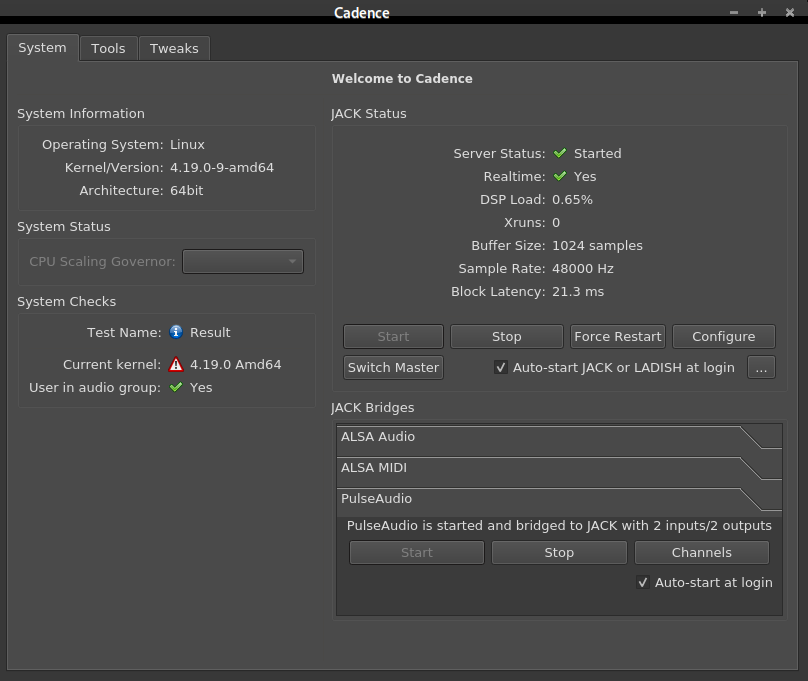Click the Server Status green checkmark icon
Viewport: 808px width, 681px height.
[x=560, y=153]
